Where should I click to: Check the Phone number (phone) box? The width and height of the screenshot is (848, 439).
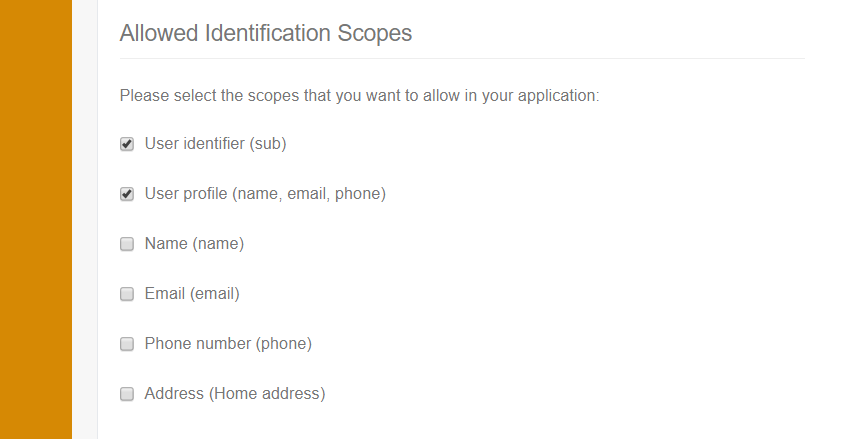127,344
